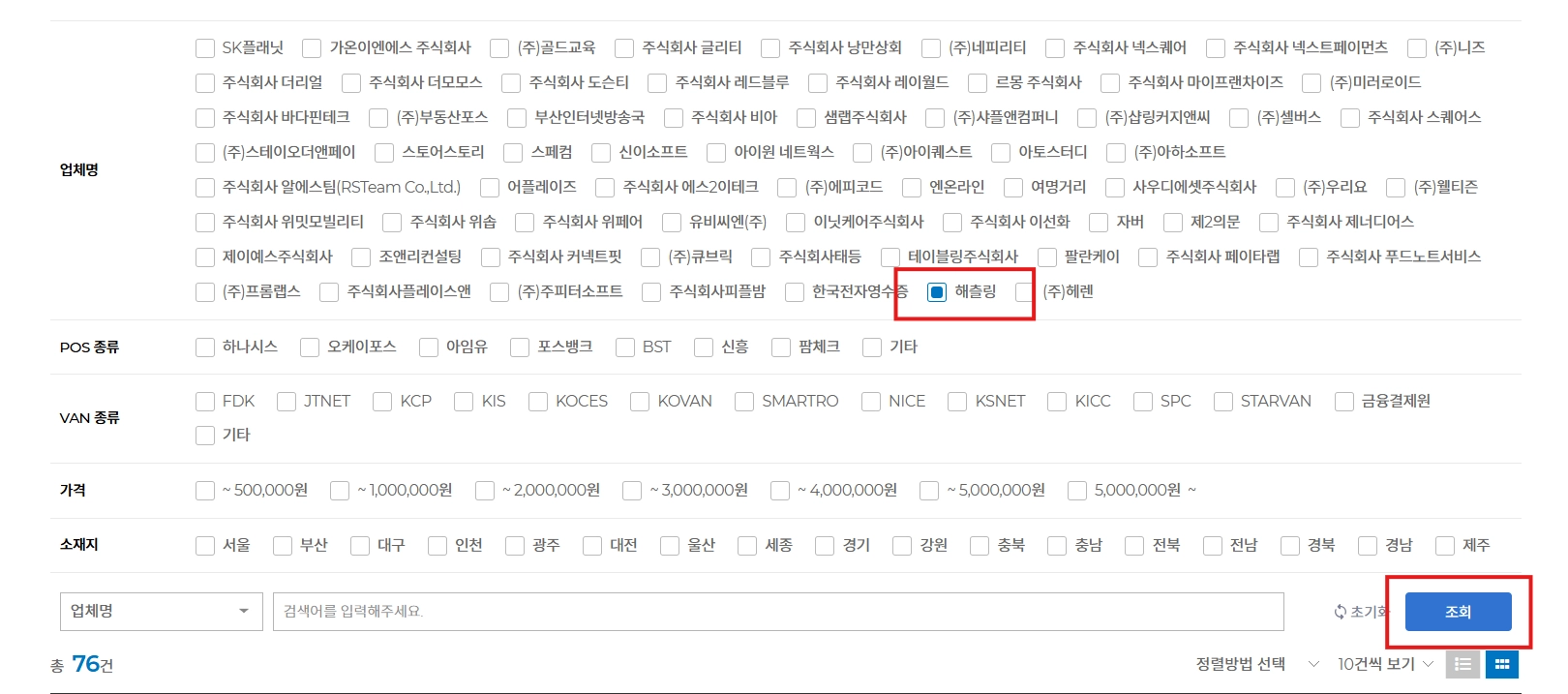
Task: Switch to list view icon
Action: tap(1462, 664)
